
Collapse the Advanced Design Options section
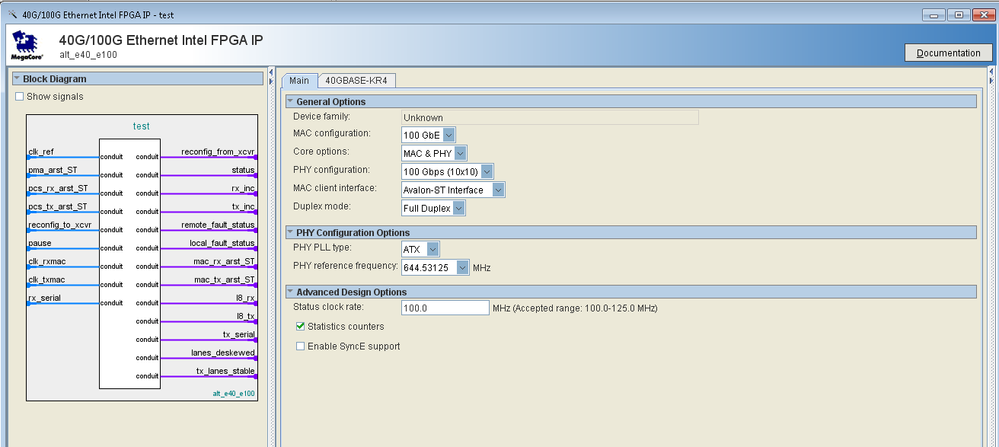click(x=290, y=292)
